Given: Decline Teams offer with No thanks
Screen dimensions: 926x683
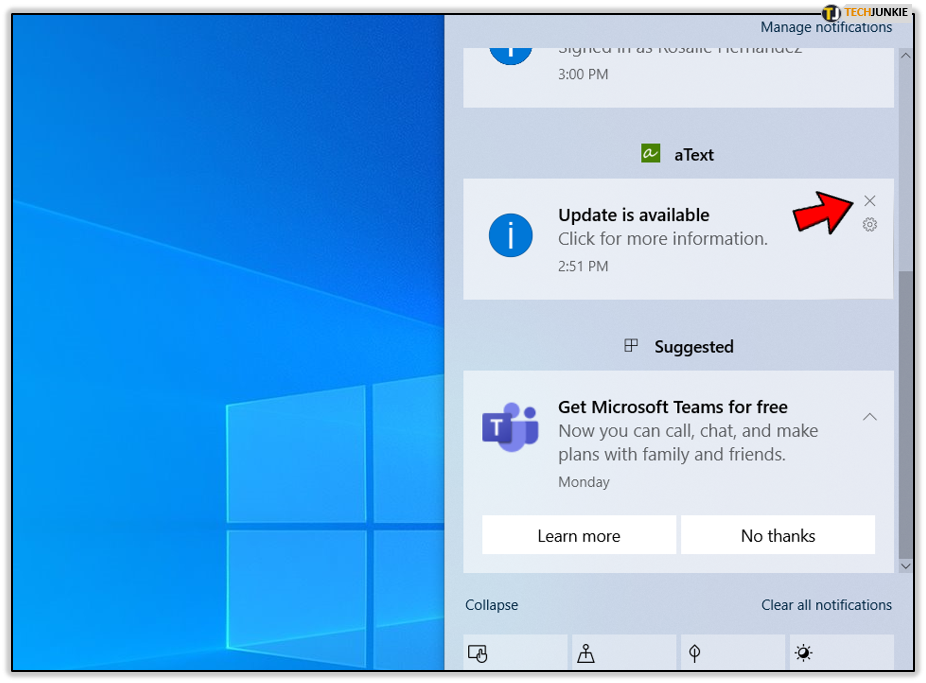Looking at the screenshot, I should coord(778,535).
